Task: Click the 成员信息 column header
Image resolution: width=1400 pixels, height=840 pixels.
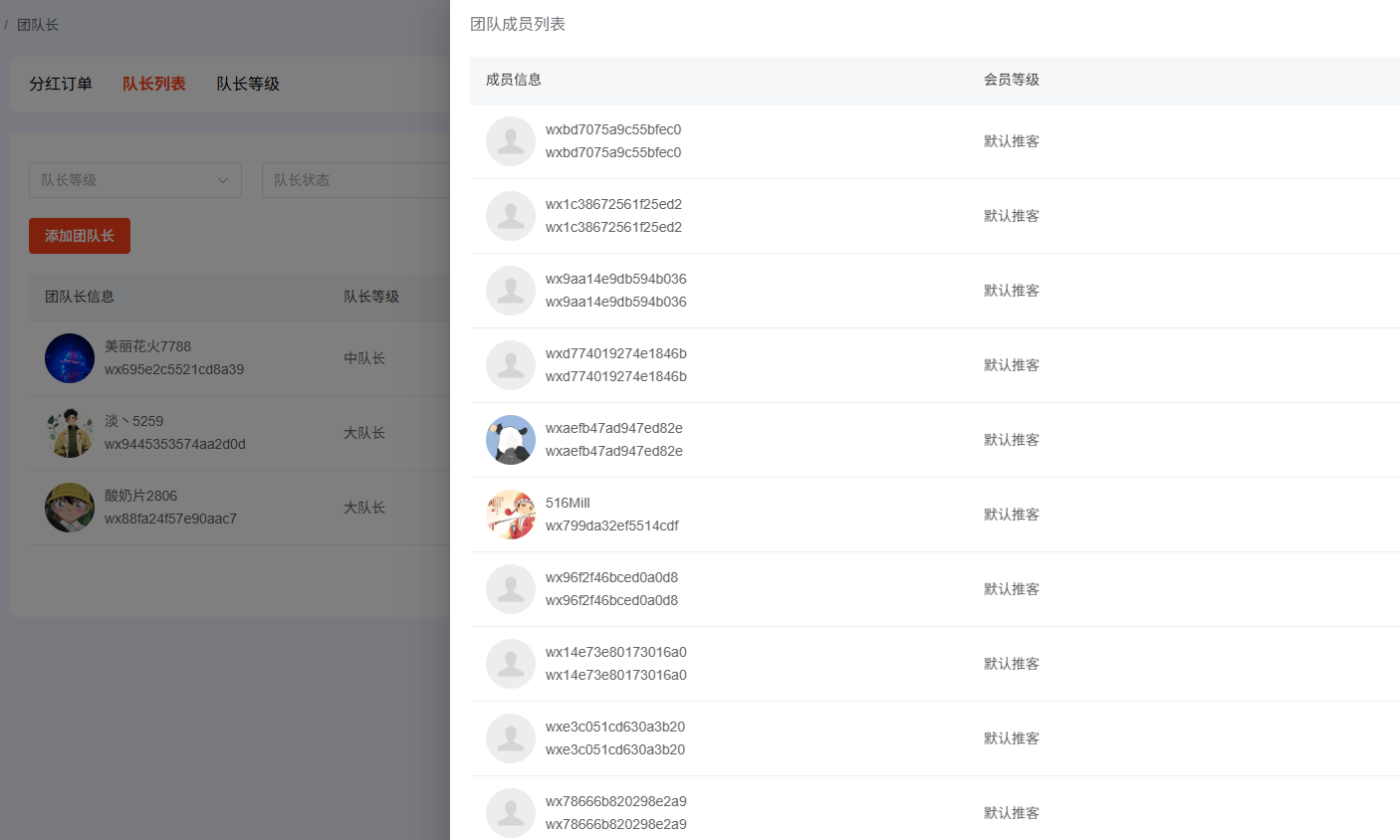Action: 514,80
